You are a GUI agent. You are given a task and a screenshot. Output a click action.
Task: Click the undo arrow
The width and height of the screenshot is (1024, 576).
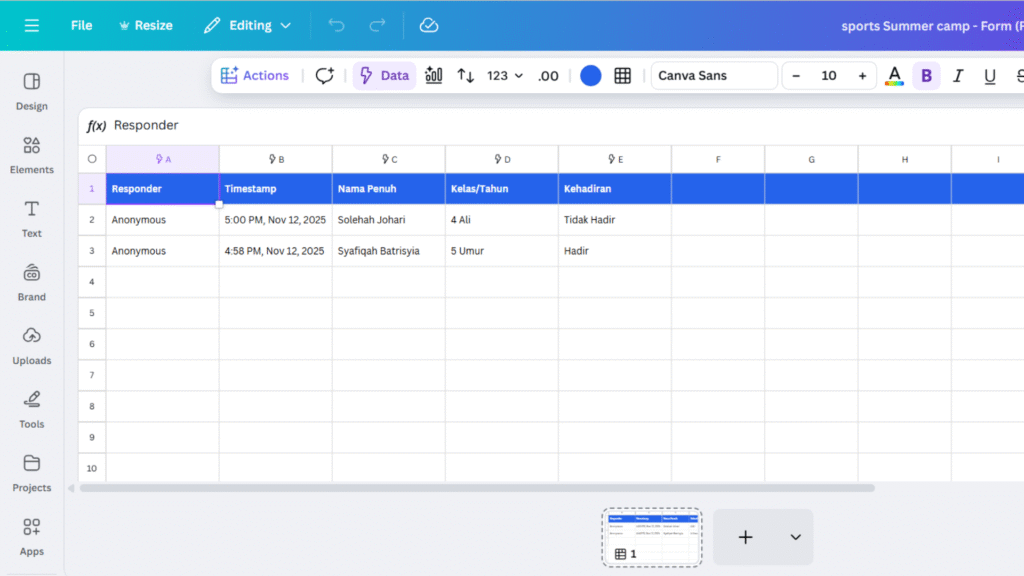pyautogui.click(x=336, y=25)
